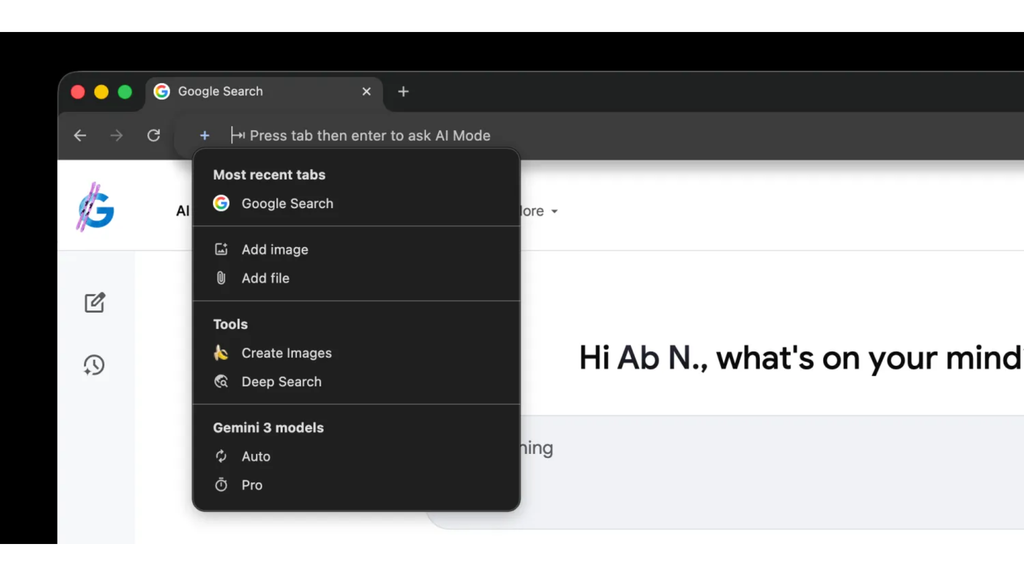This screenshot has width=1024, height=576.
Task: Choose Add file from the menu
Action: point(265,279)
